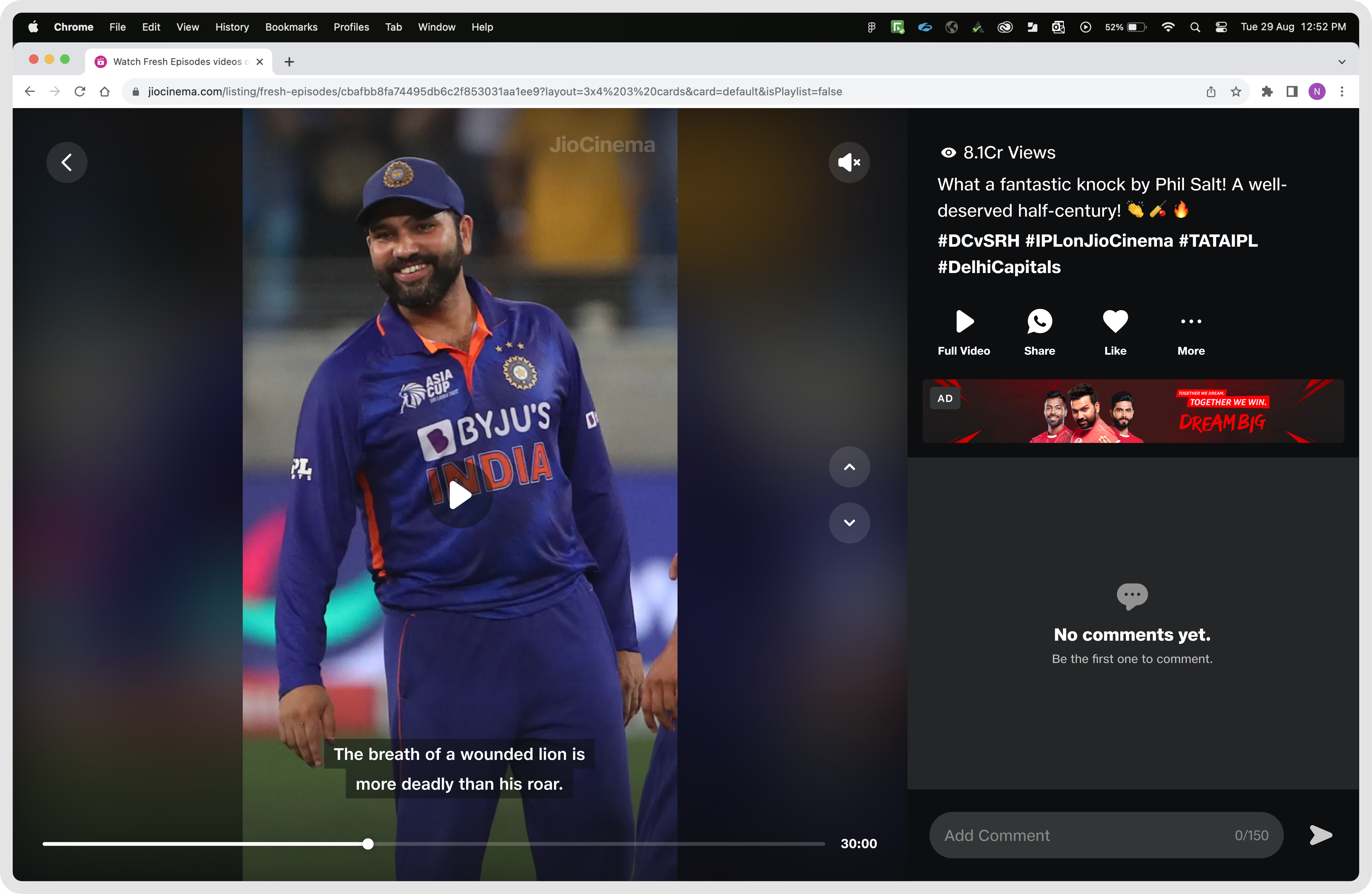Reload the page with refresh icon
1372x894 pixels.
(x=79, y=92)
